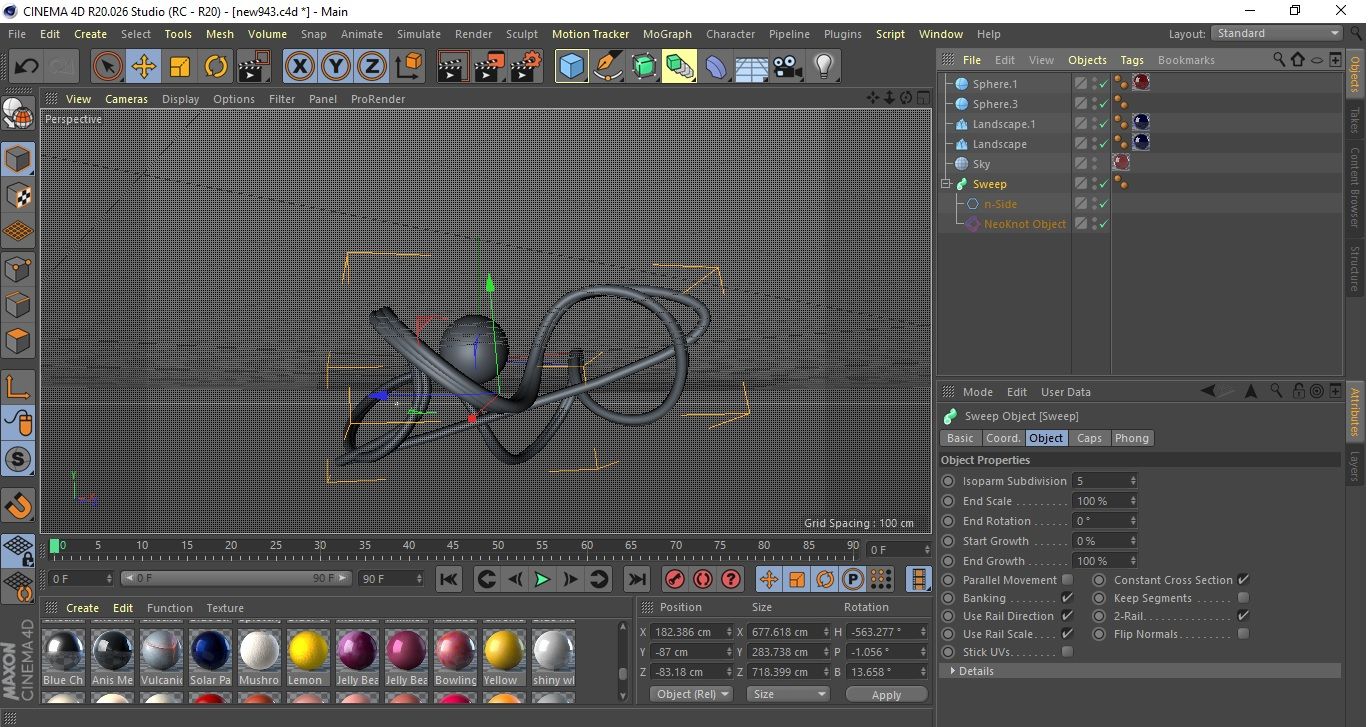Open the Tags menu in Objects manager
This screenshot has height=727, width=1369.
(1132, 60)
